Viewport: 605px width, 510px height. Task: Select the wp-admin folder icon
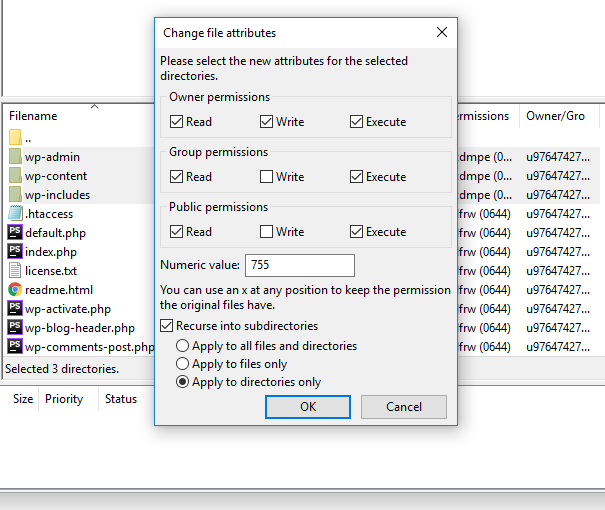(15, 157)
